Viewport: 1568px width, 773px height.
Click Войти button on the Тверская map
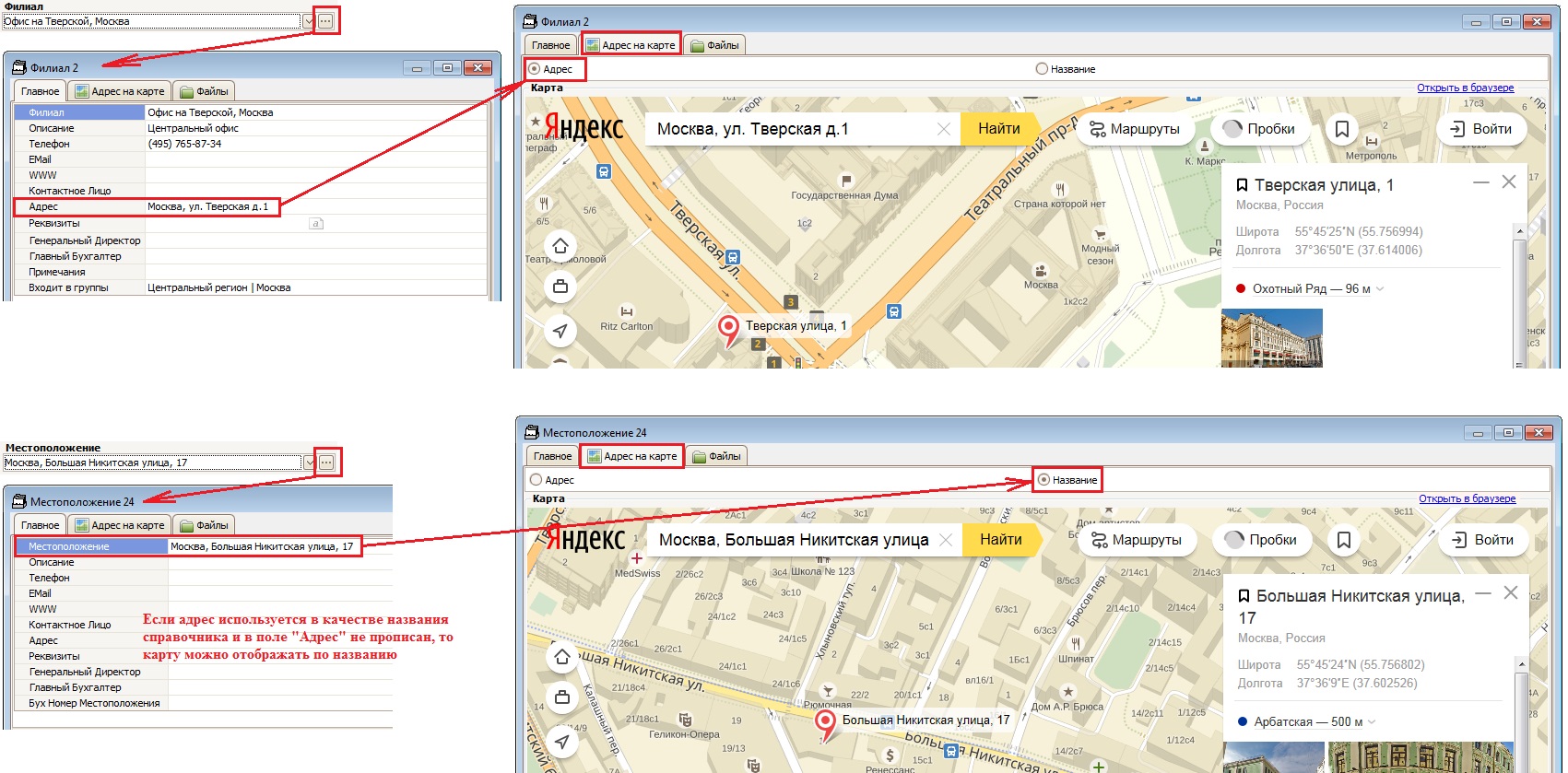(1481, 129)
